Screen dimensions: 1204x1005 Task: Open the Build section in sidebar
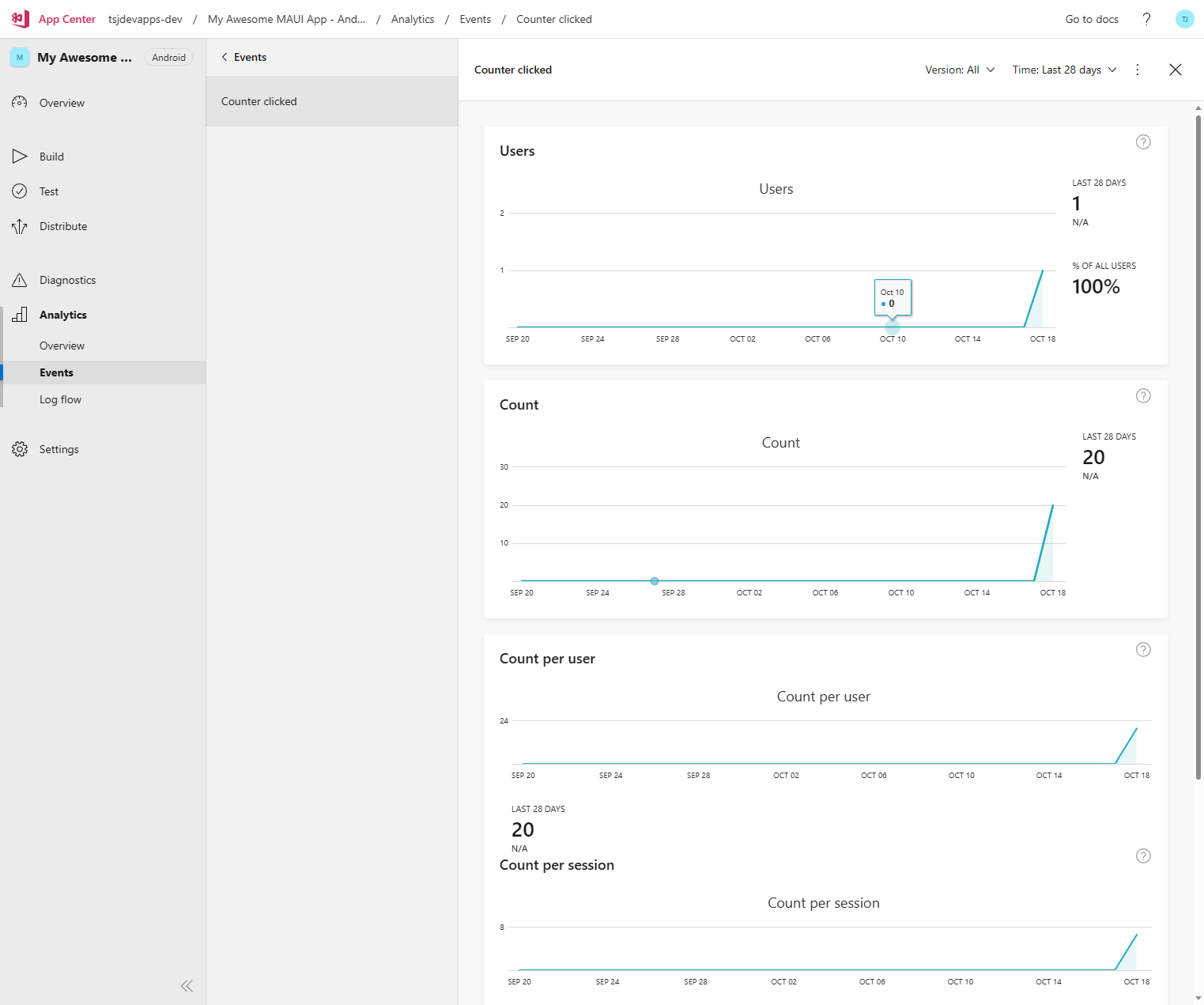click(x=51, y=157)
